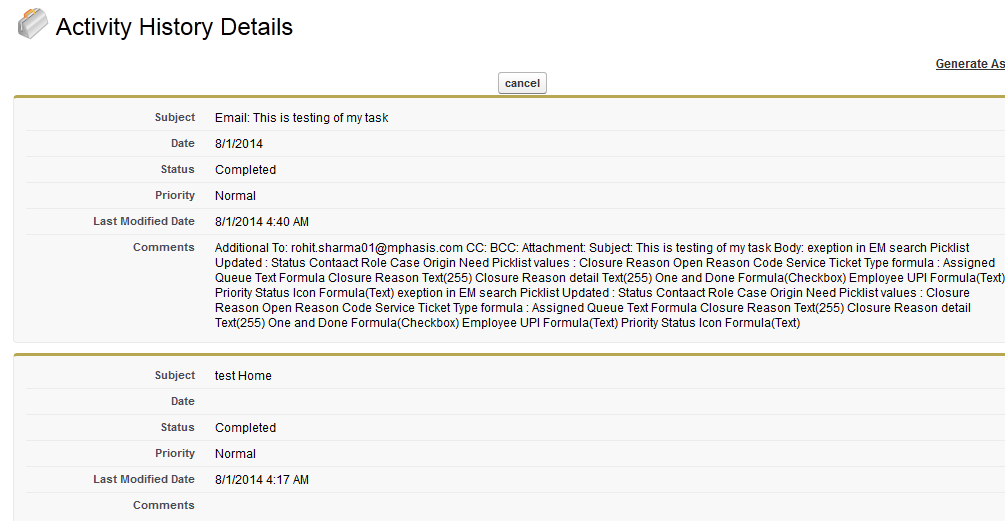The height and width of the screenshot is (521, 1005).
Task: Click the 'test Home' subject value
Action: tap(243, 376)
